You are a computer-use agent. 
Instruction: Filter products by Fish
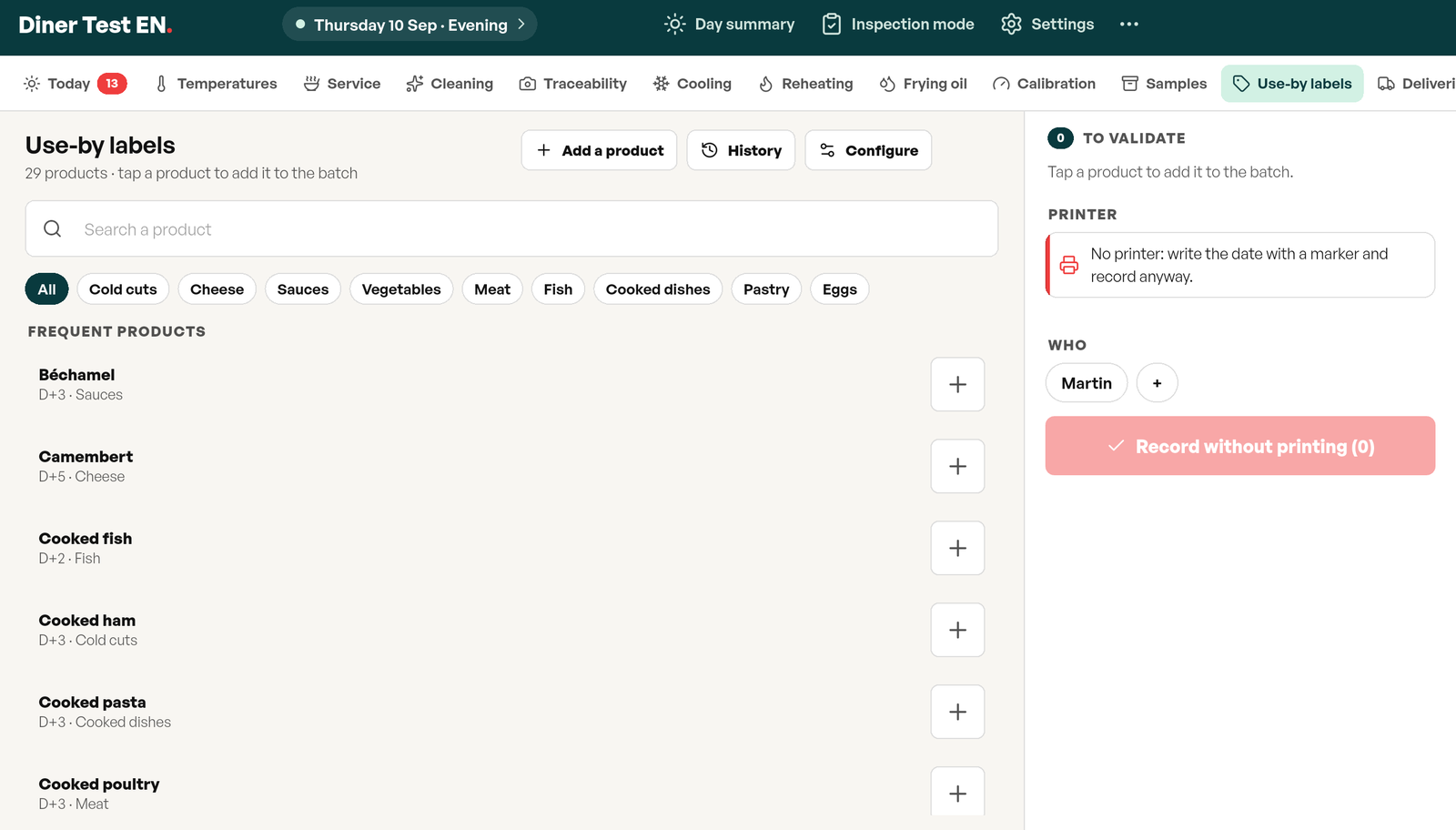coord(558,289)
